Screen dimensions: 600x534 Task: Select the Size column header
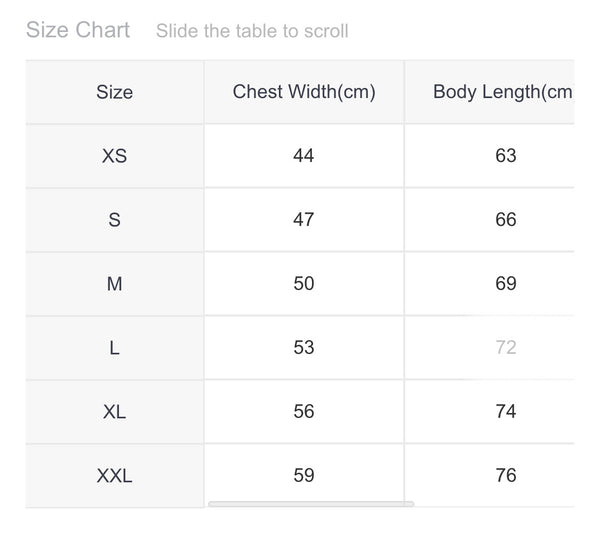click(x=115, y=92)
